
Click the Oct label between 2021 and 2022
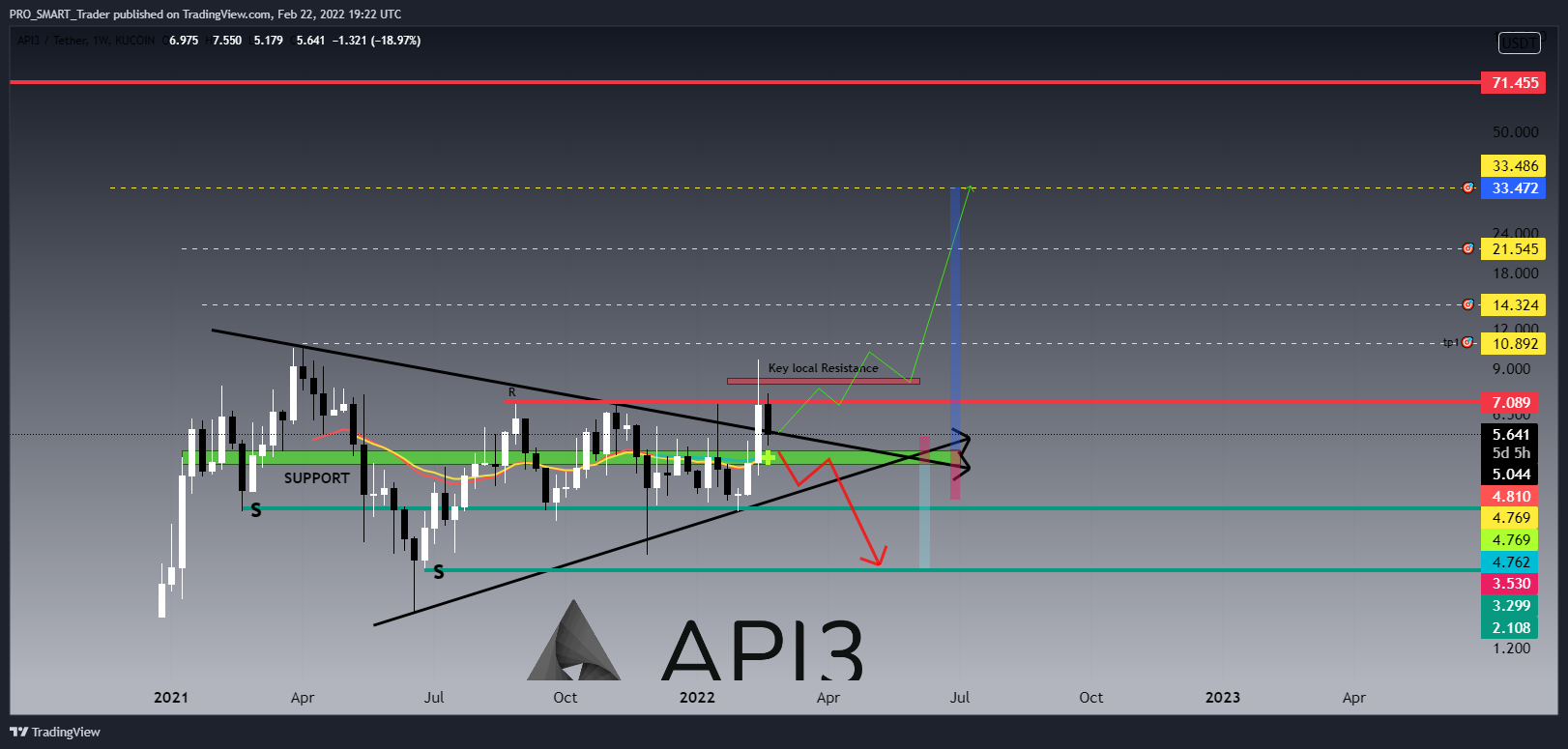566,698
